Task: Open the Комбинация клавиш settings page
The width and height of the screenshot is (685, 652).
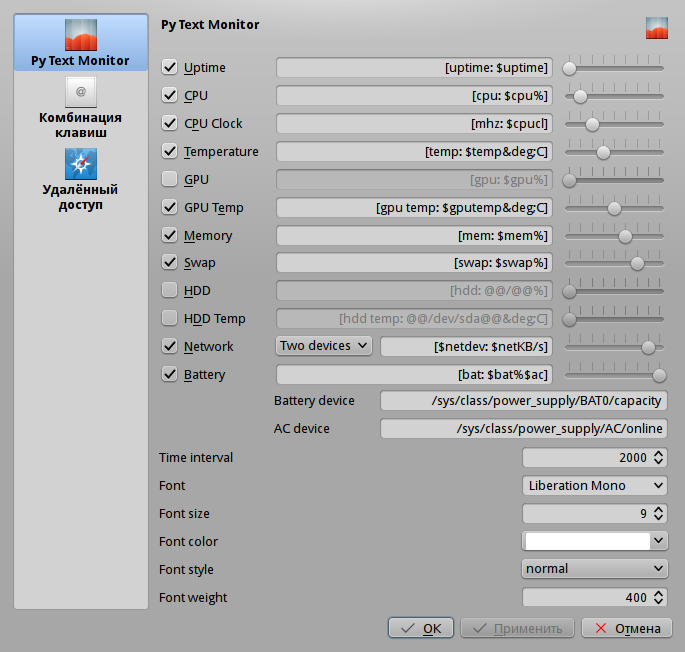Action: coord(80,92)
